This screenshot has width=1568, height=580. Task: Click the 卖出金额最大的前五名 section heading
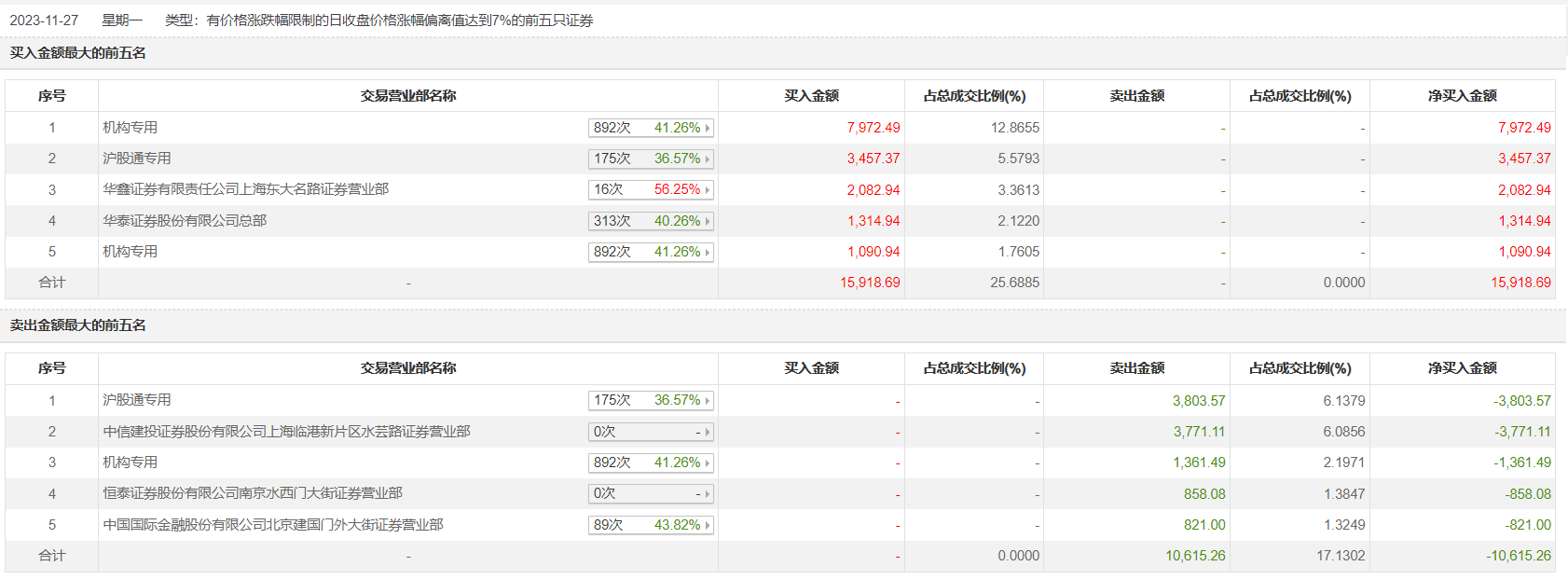point(78,325)
